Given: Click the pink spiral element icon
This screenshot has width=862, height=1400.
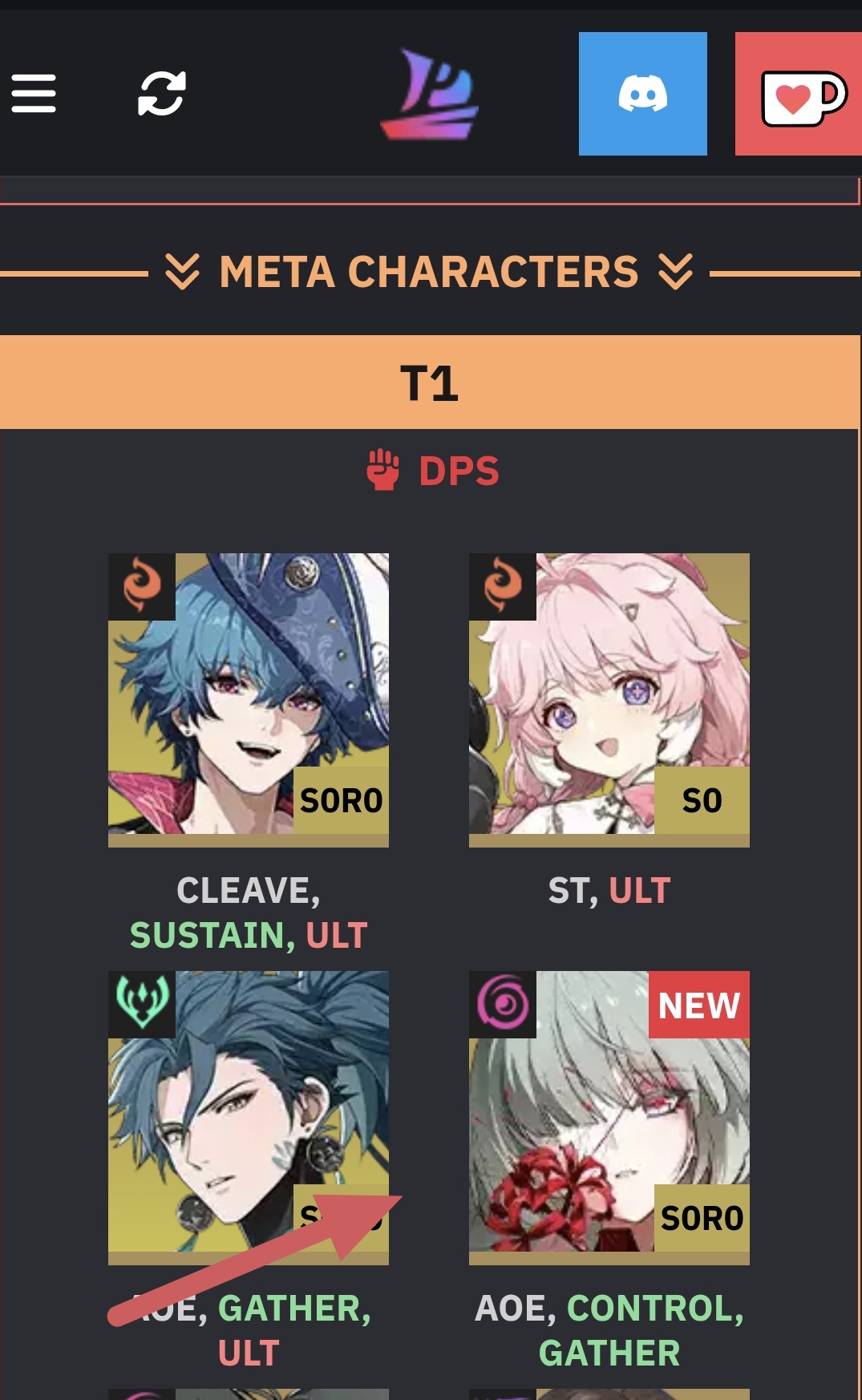Looking at the screenshot, I should 503,1004.
